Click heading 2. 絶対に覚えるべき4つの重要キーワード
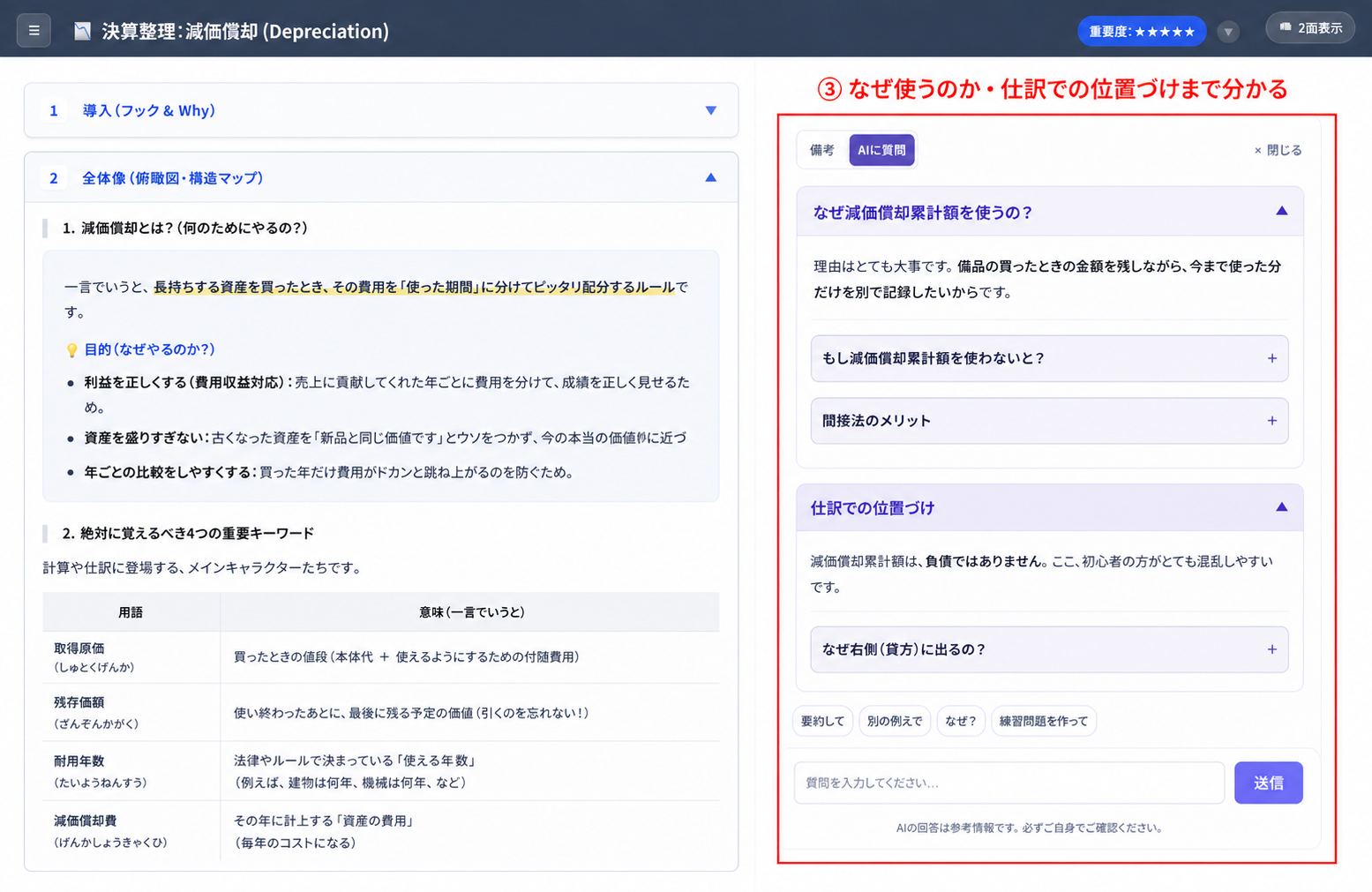 click(x=188, y=533)
